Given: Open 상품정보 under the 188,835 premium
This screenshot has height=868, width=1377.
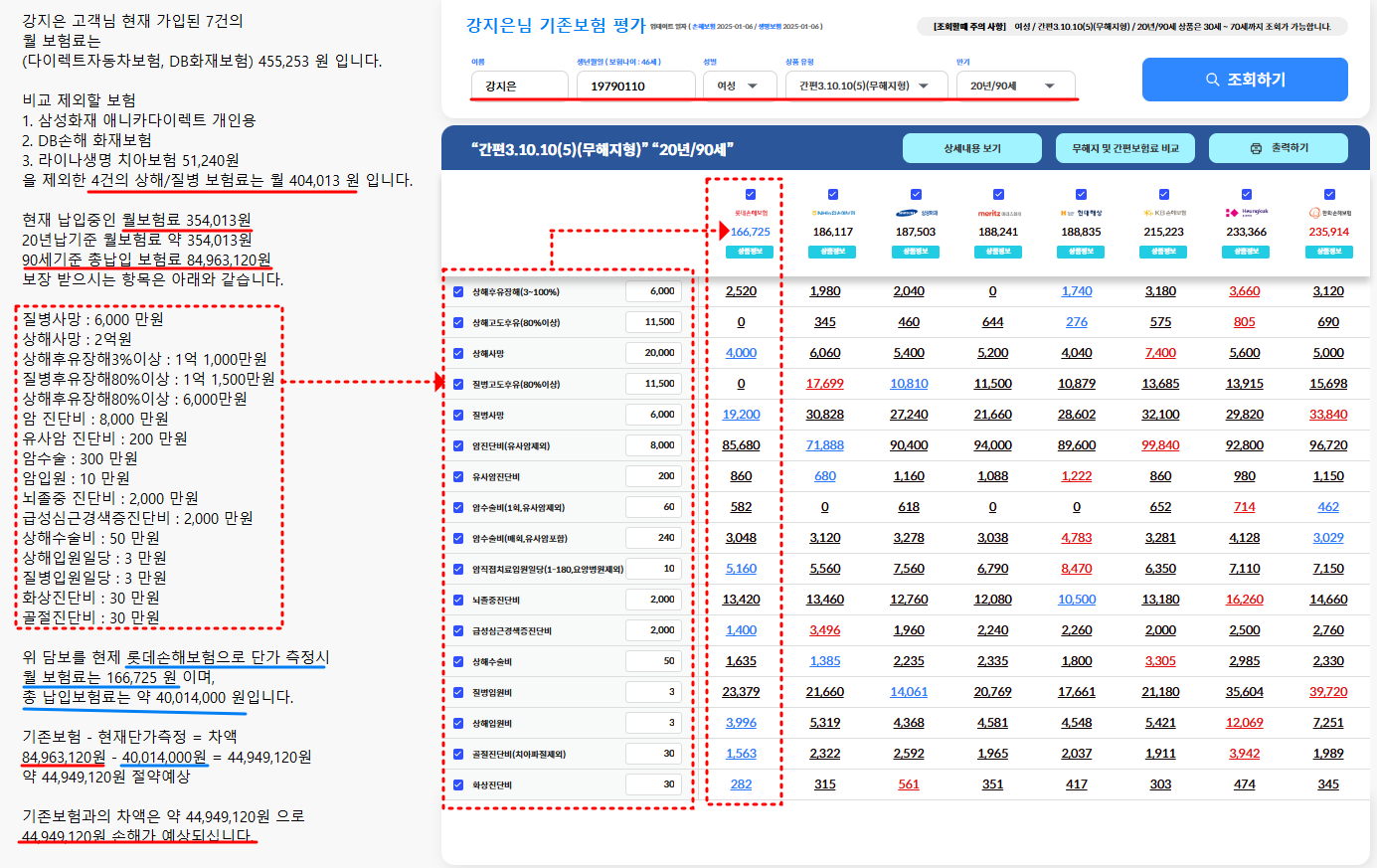Looking at the screenshot, I should click(x=1081, y=252).
